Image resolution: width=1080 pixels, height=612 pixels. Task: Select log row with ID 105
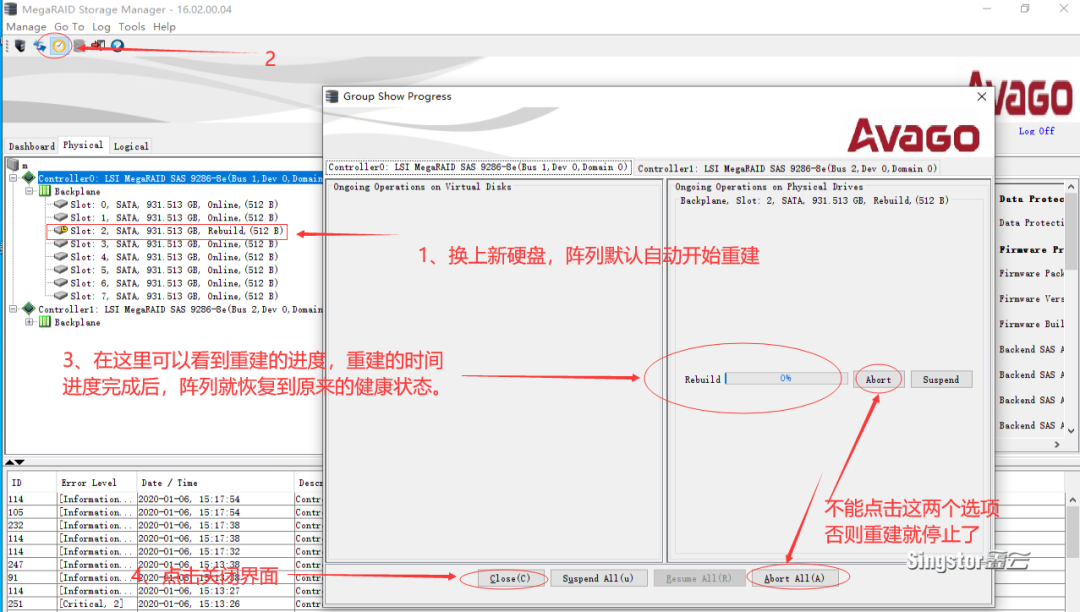[x=165, y=512]
